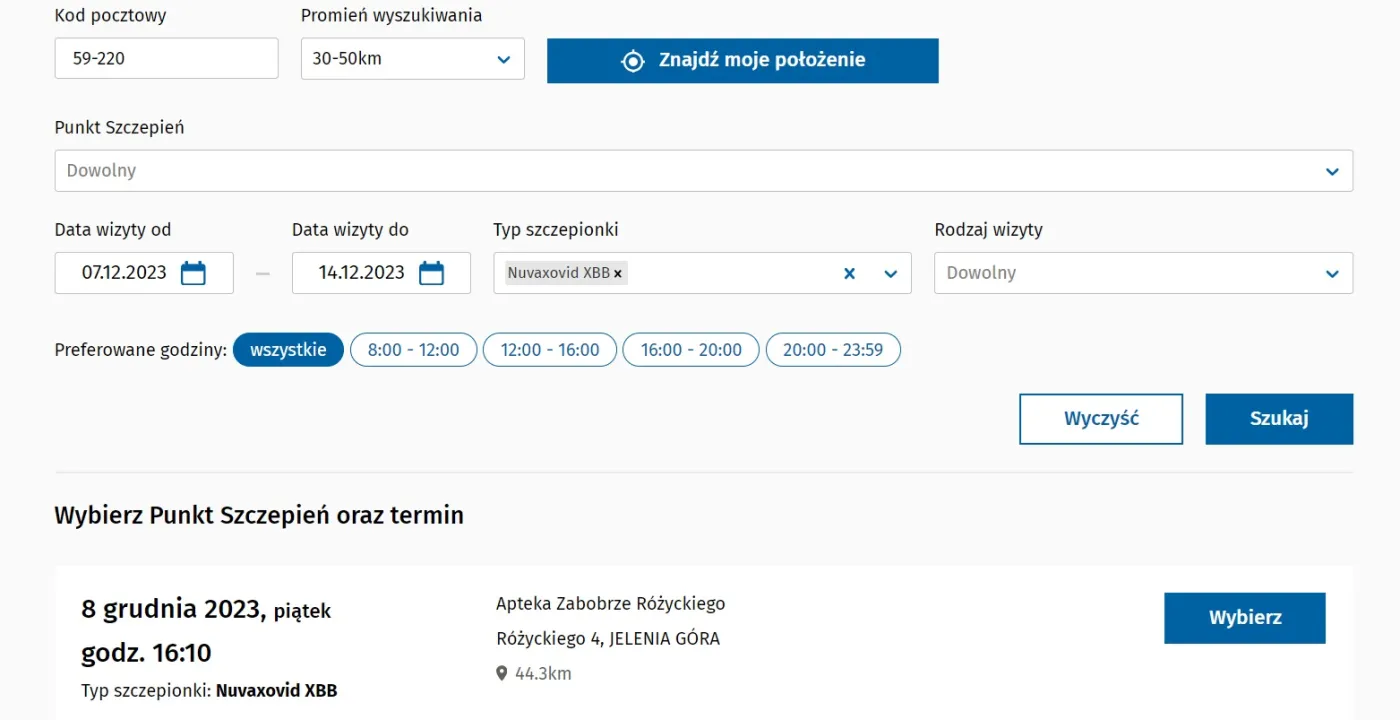The width and height of the screenshot is (1400, 720).
Task: Choose the 20:00 - 23:59 time range
Action: (833, 350)
